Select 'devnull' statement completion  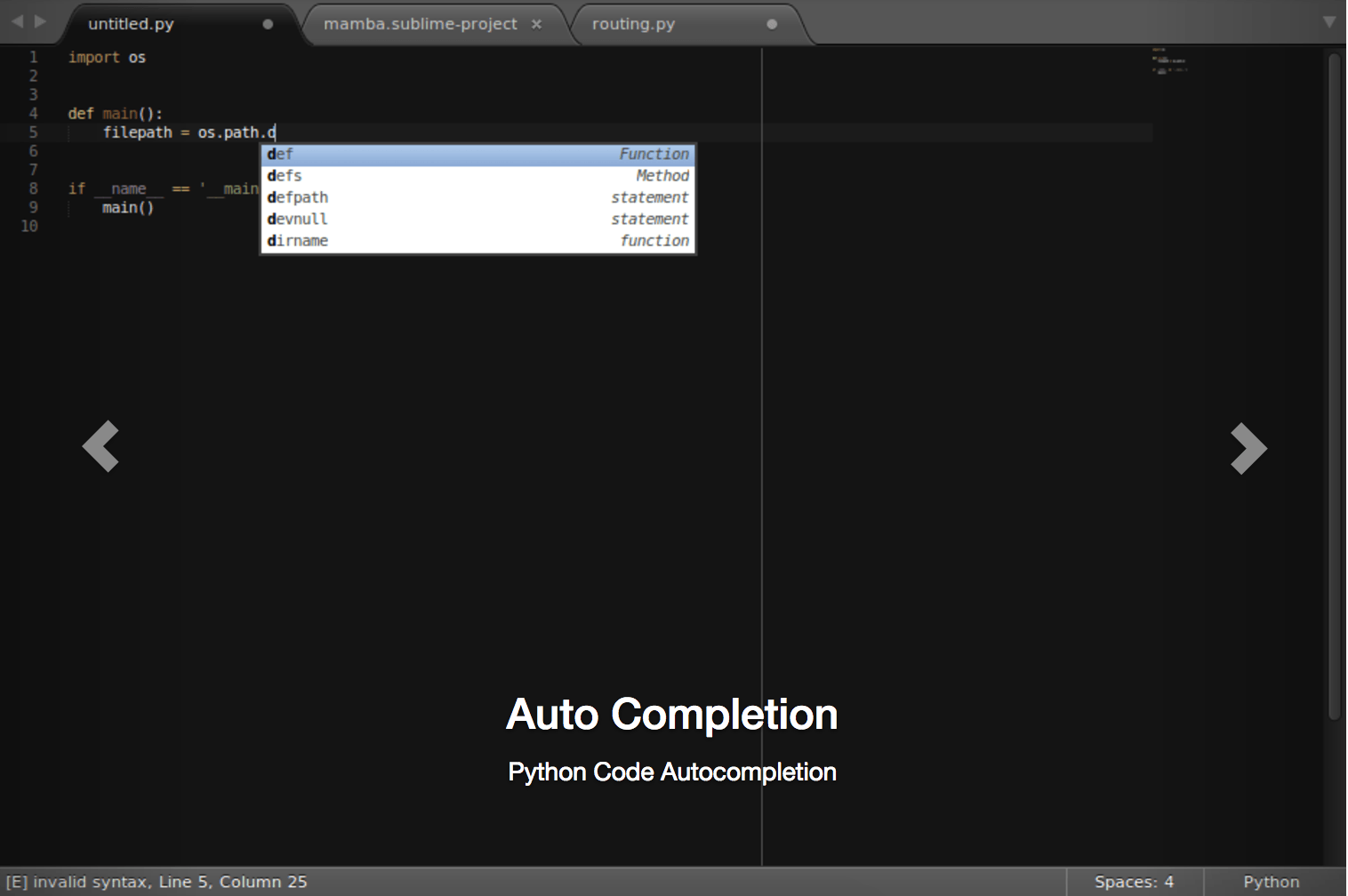[x=477, y=220]
